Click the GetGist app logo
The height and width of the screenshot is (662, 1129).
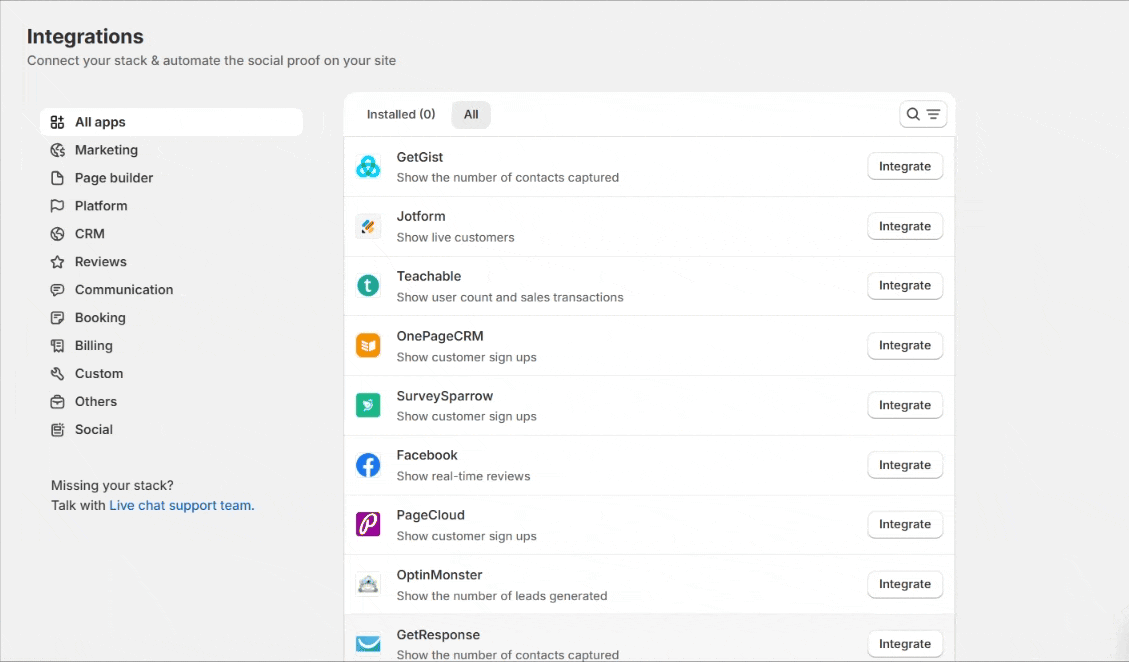click(368, 166)
